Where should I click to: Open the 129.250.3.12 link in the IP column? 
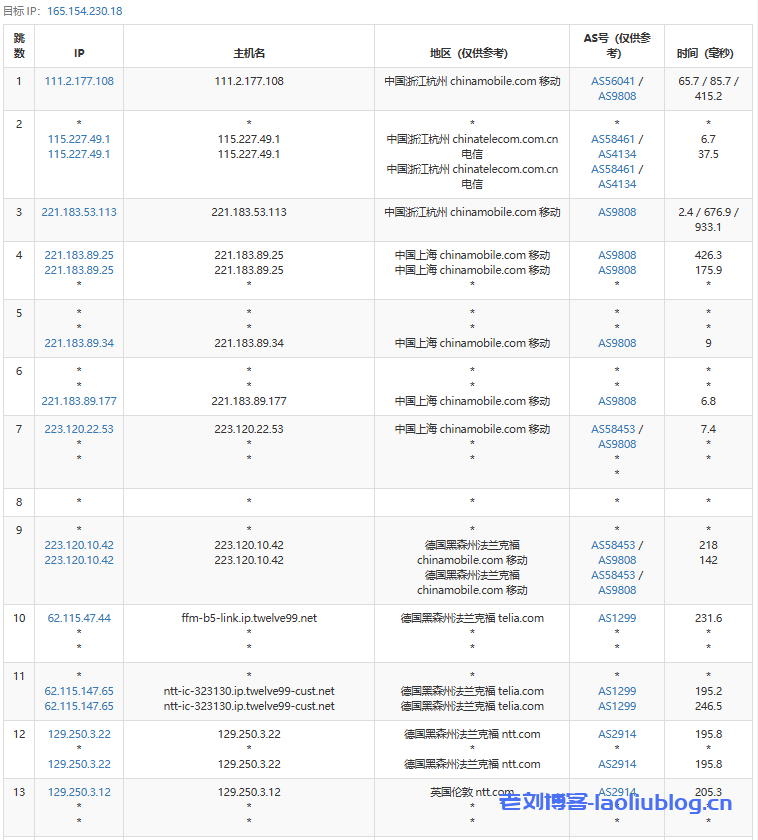pos(79,792)
